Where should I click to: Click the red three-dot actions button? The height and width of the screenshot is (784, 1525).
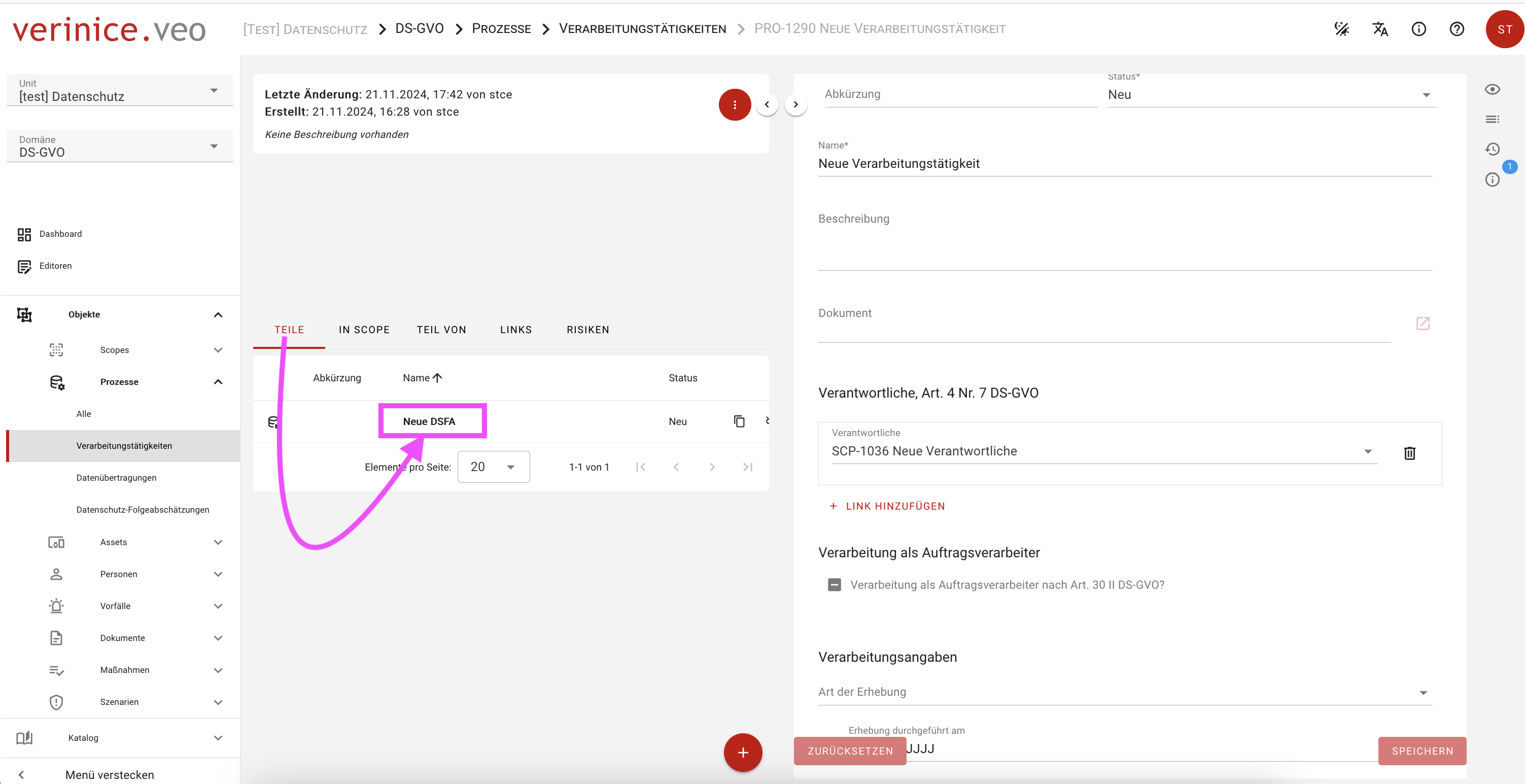(735, 105)
